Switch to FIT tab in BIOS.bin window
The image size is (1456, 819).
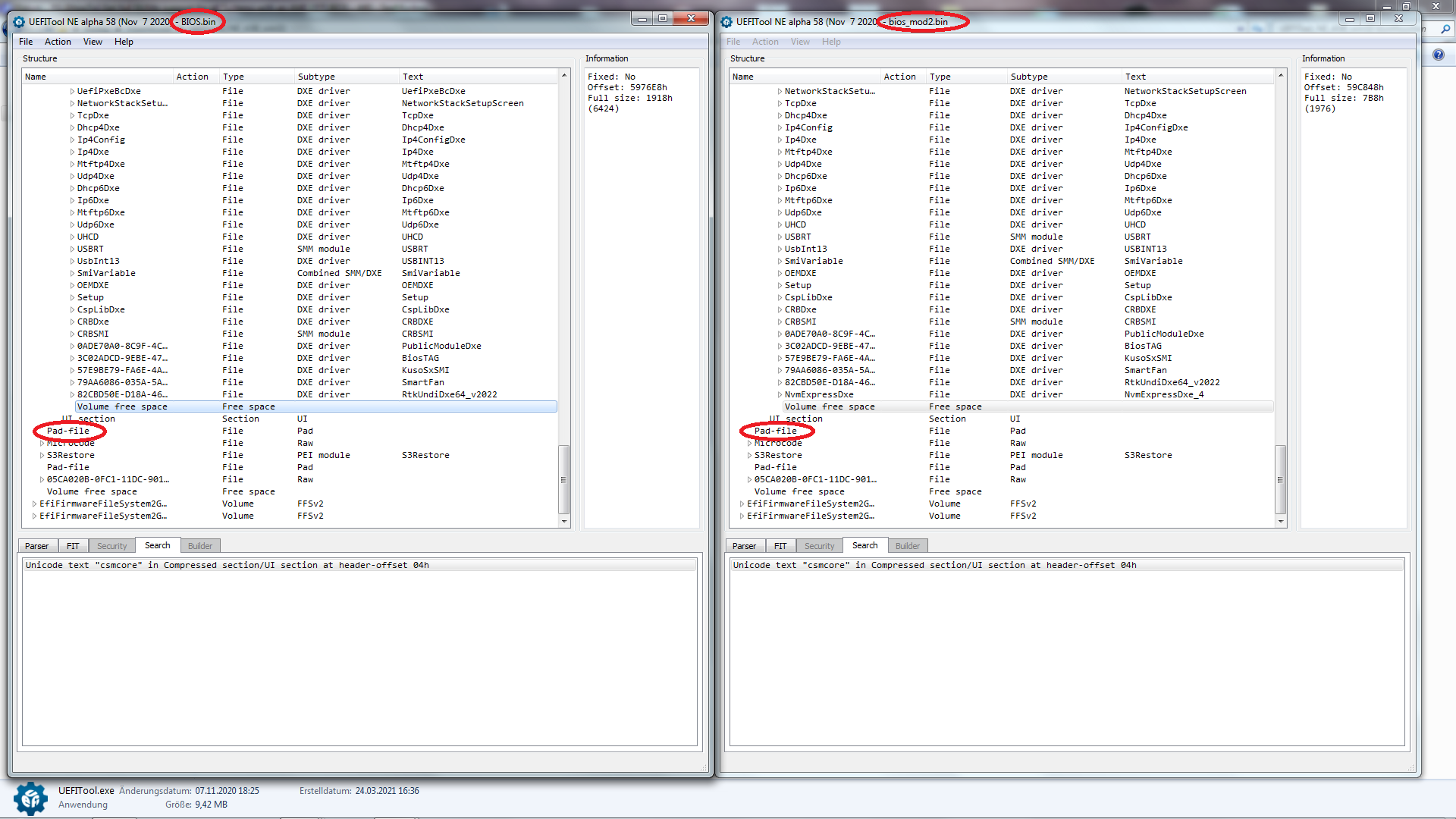tap(73, 546)
